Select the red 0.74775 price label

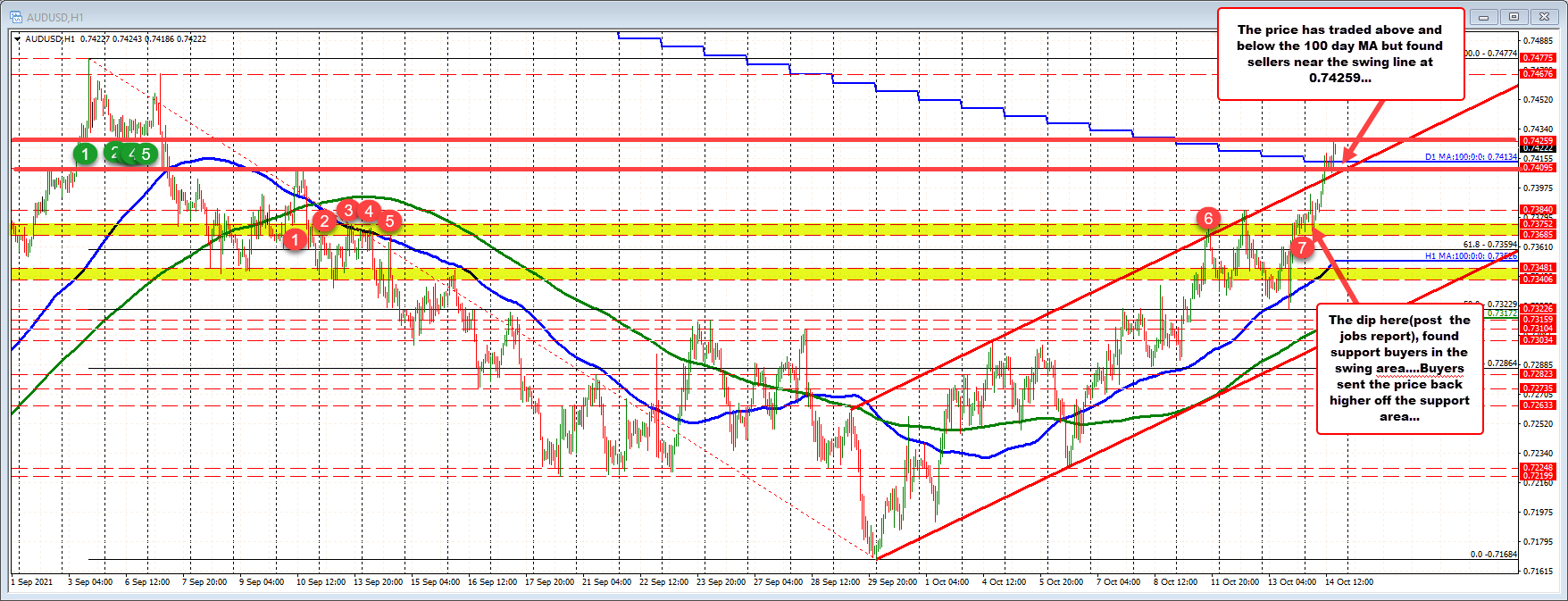pyautogui.click(x=1538, y=57)
